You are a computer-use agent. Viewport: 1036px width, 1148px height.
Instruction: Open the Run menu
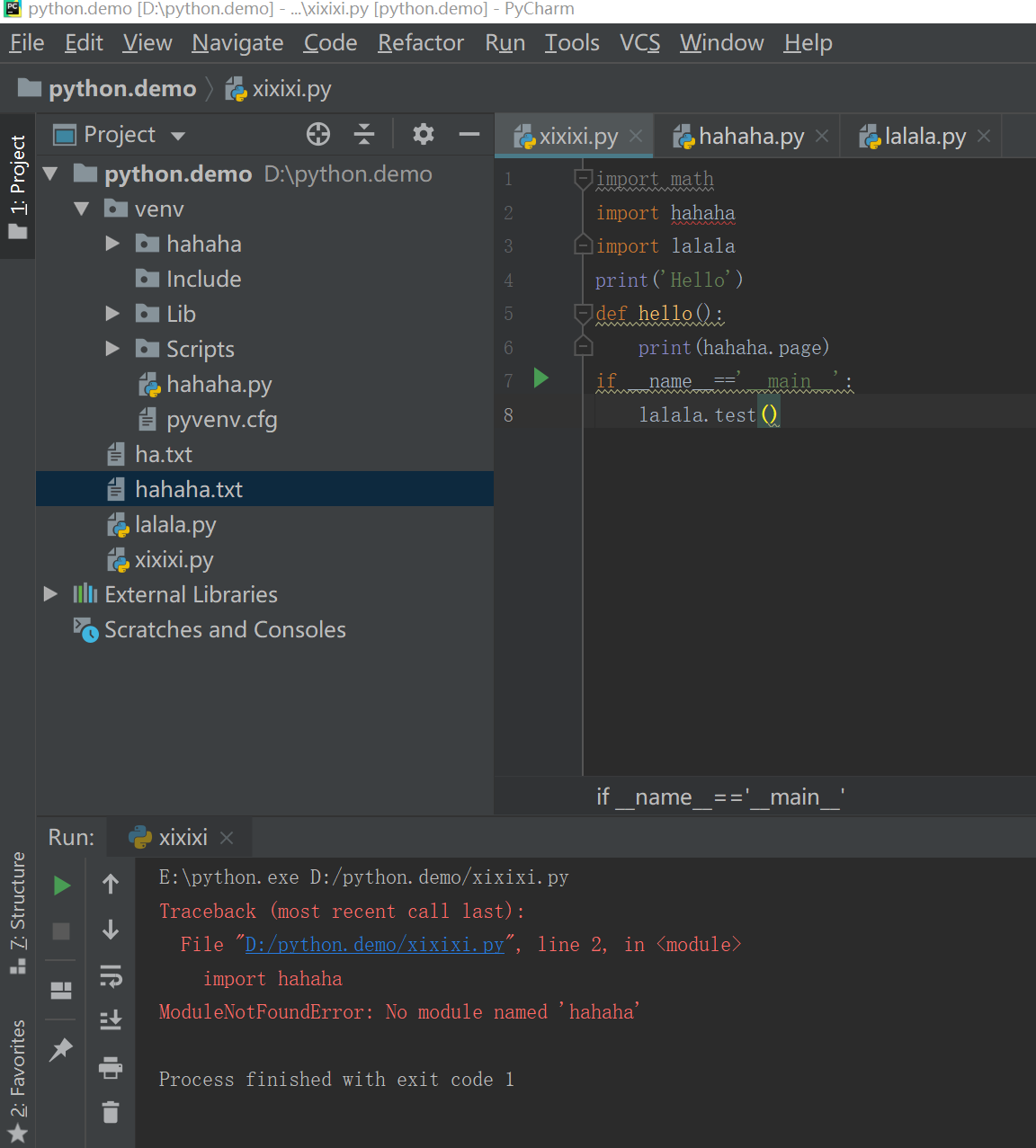505,43
